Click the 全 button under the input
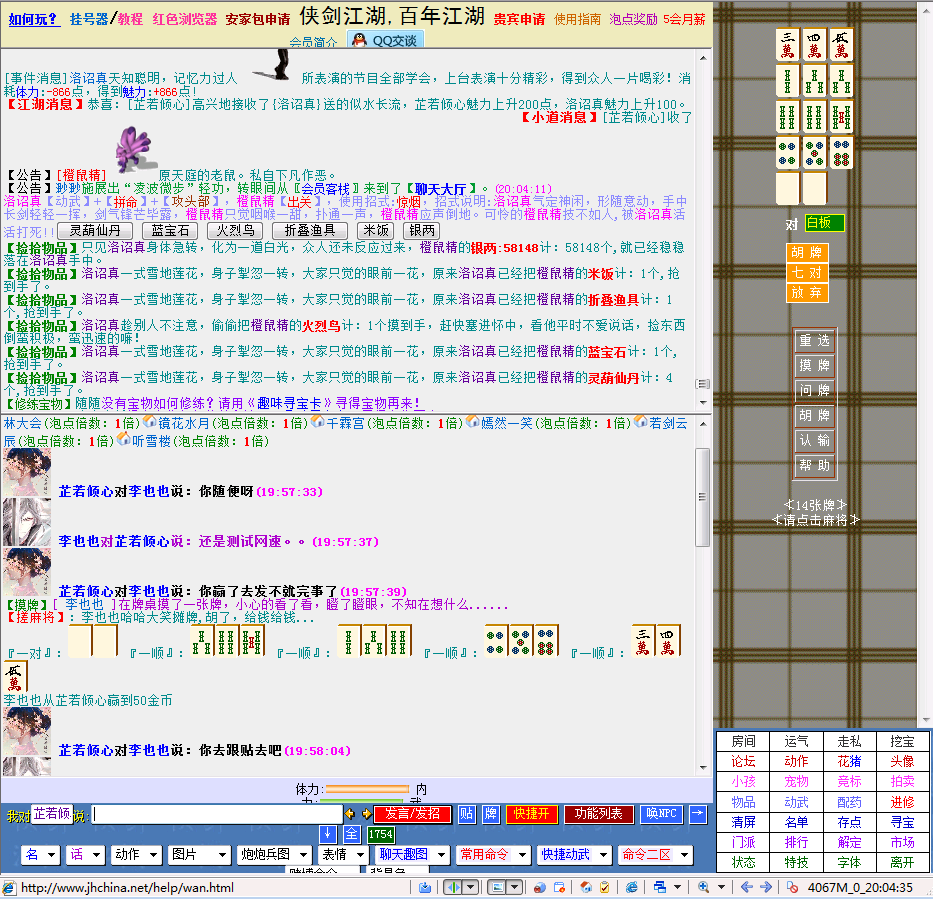The image size is (933, 899). 352,834
